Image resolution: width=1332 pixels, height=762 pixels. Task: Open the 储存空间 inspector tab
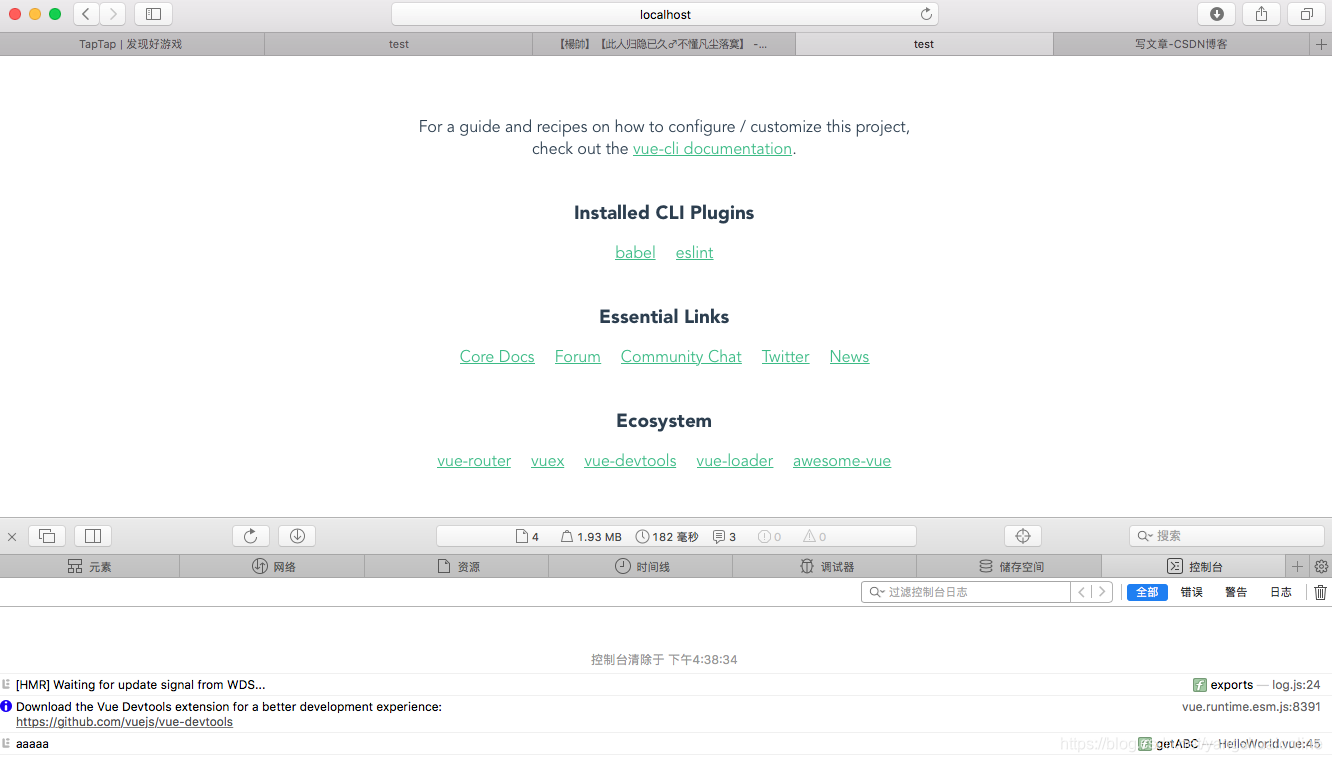(x=1009, y=567)
